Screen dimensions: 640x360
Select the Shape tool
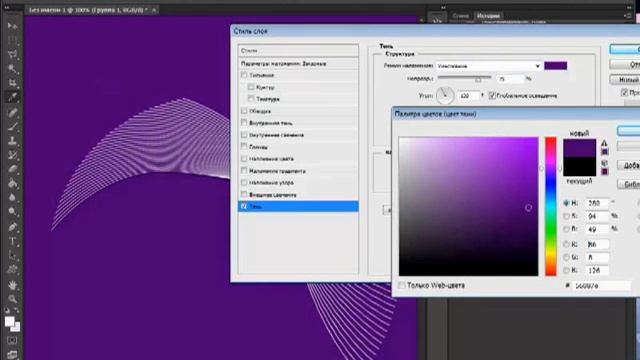[x=12, y=269]
